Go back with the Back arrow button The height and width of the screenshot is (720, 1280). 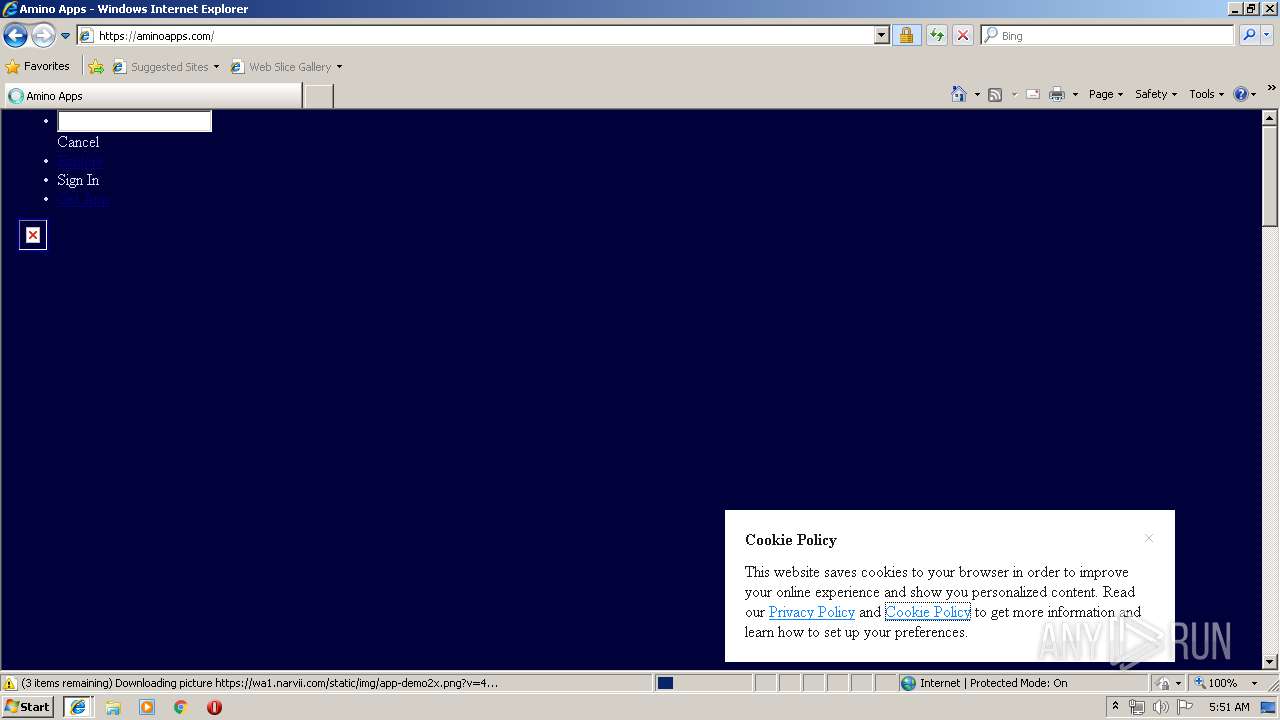coord(15,36)
